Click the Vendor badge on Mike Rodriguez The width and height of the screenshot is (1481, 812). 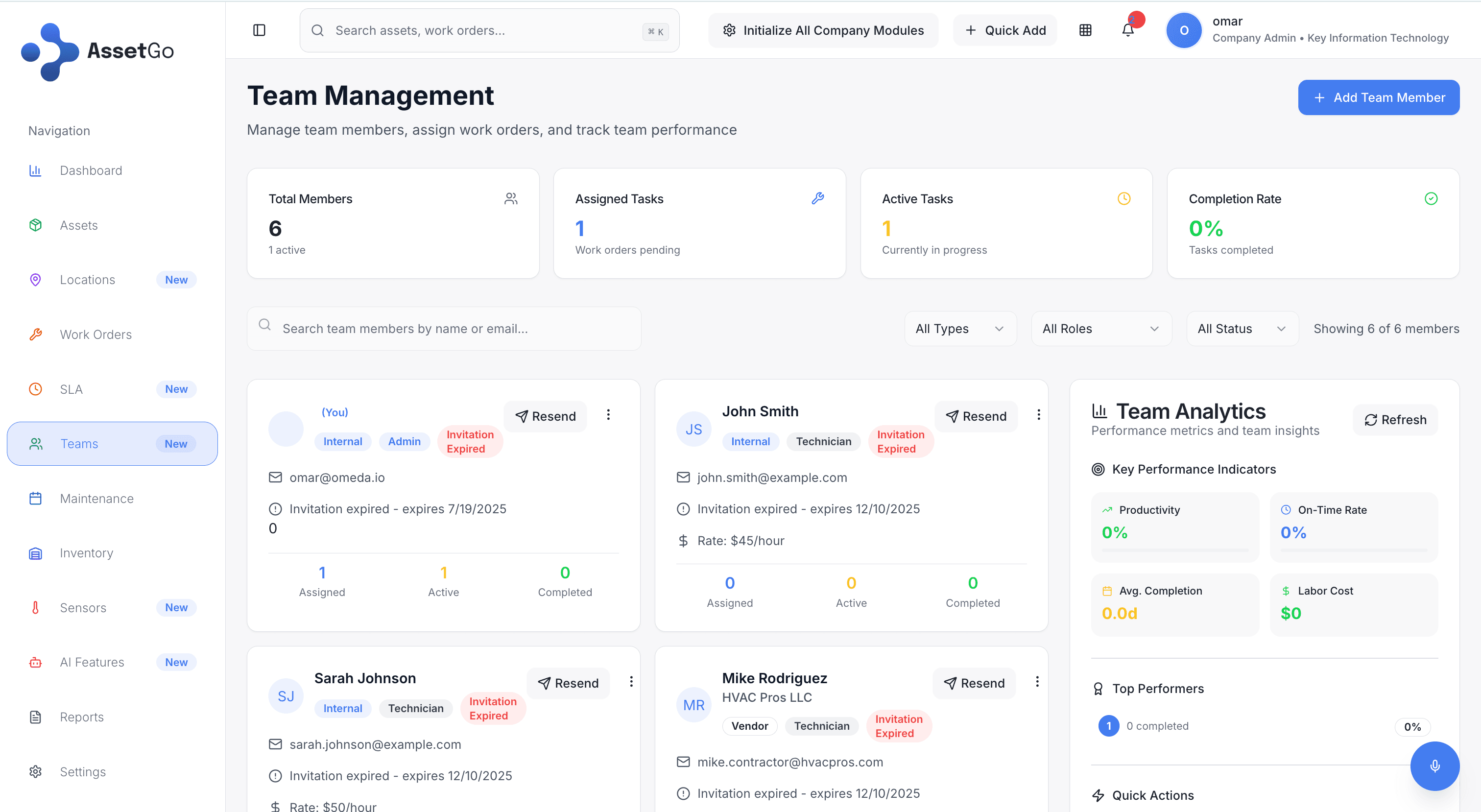[x=749, y=726]
